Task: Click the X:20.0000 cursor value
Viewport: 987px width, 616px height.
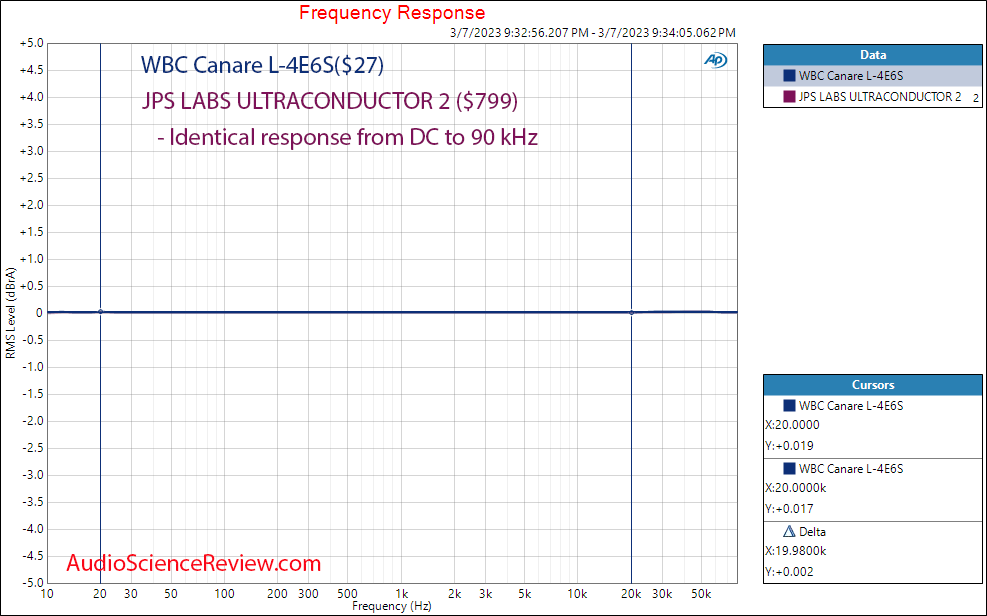Action: click(x=792, y=425)
